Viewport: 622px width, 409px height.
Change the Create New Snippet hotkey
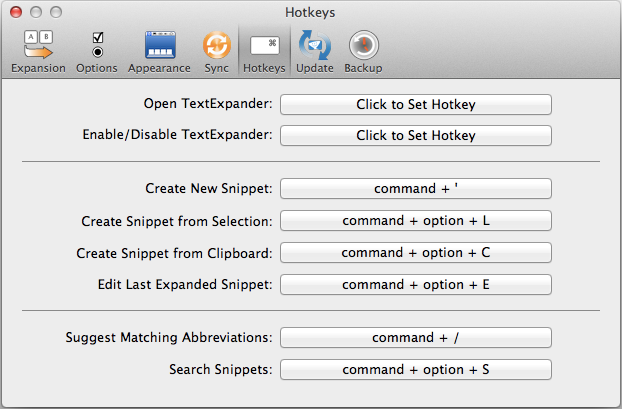coord(415,188)
